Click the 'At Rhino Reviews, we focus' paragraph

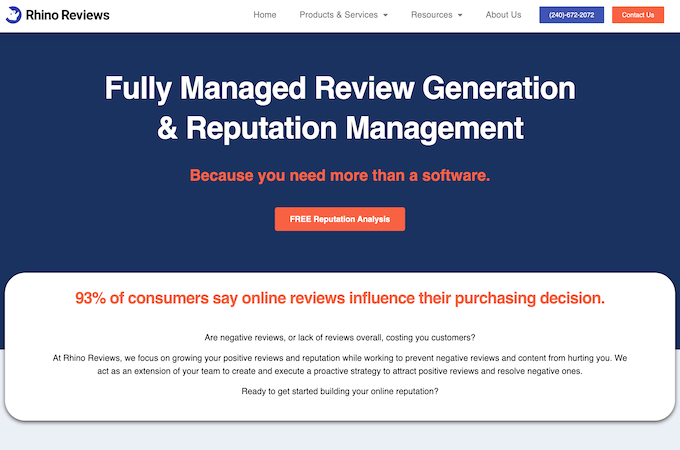tap(340, 365)
